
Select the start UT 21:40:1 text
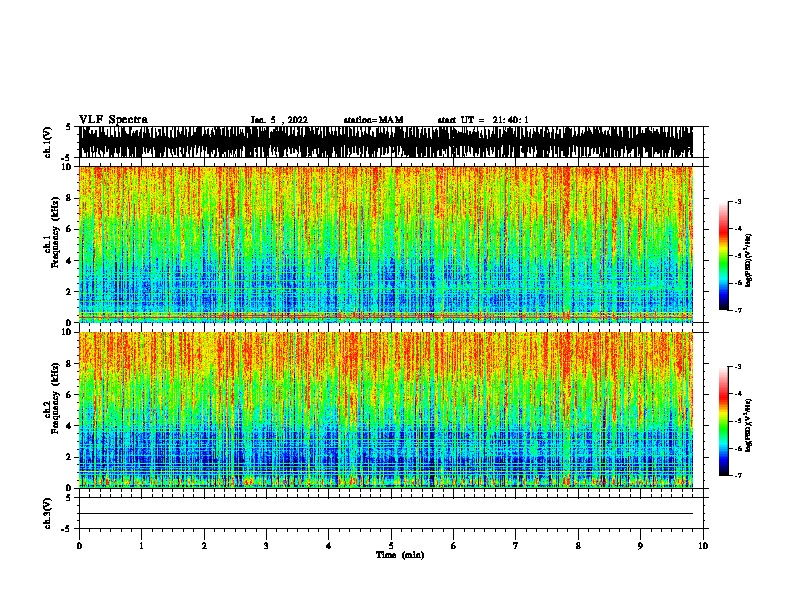[483, 120]
